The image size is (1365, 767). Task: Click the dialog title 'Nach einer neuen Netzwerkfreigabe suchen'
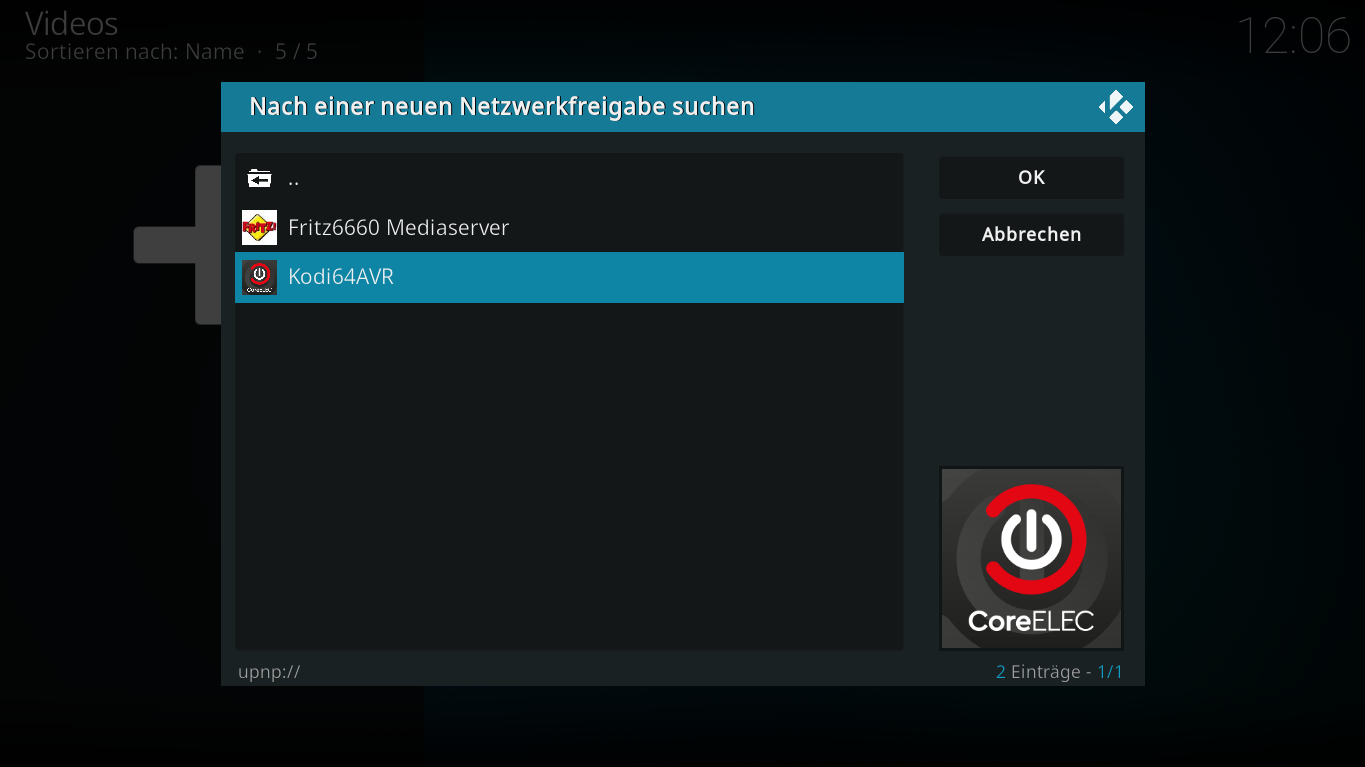click(501, 107)
